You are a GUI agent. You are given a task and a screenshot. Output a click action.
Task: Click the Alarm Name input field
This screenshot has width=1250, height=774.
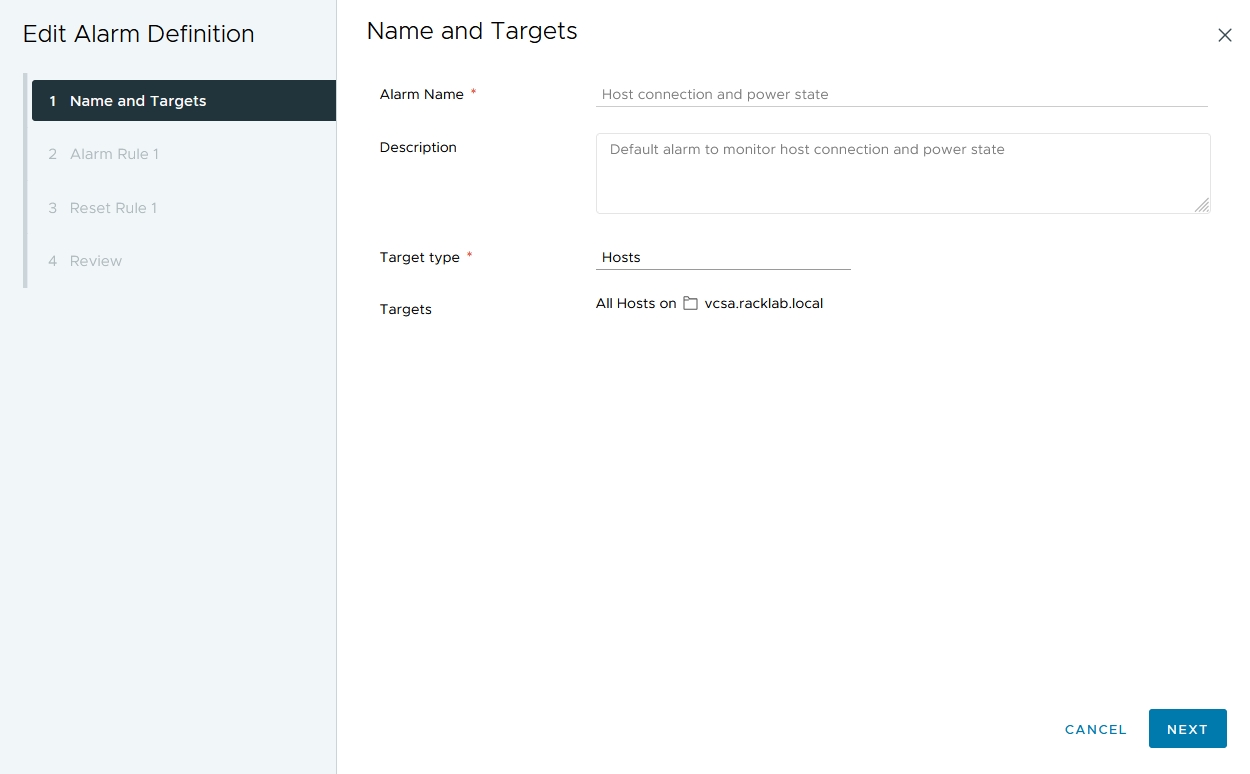(x=900, y=94)
